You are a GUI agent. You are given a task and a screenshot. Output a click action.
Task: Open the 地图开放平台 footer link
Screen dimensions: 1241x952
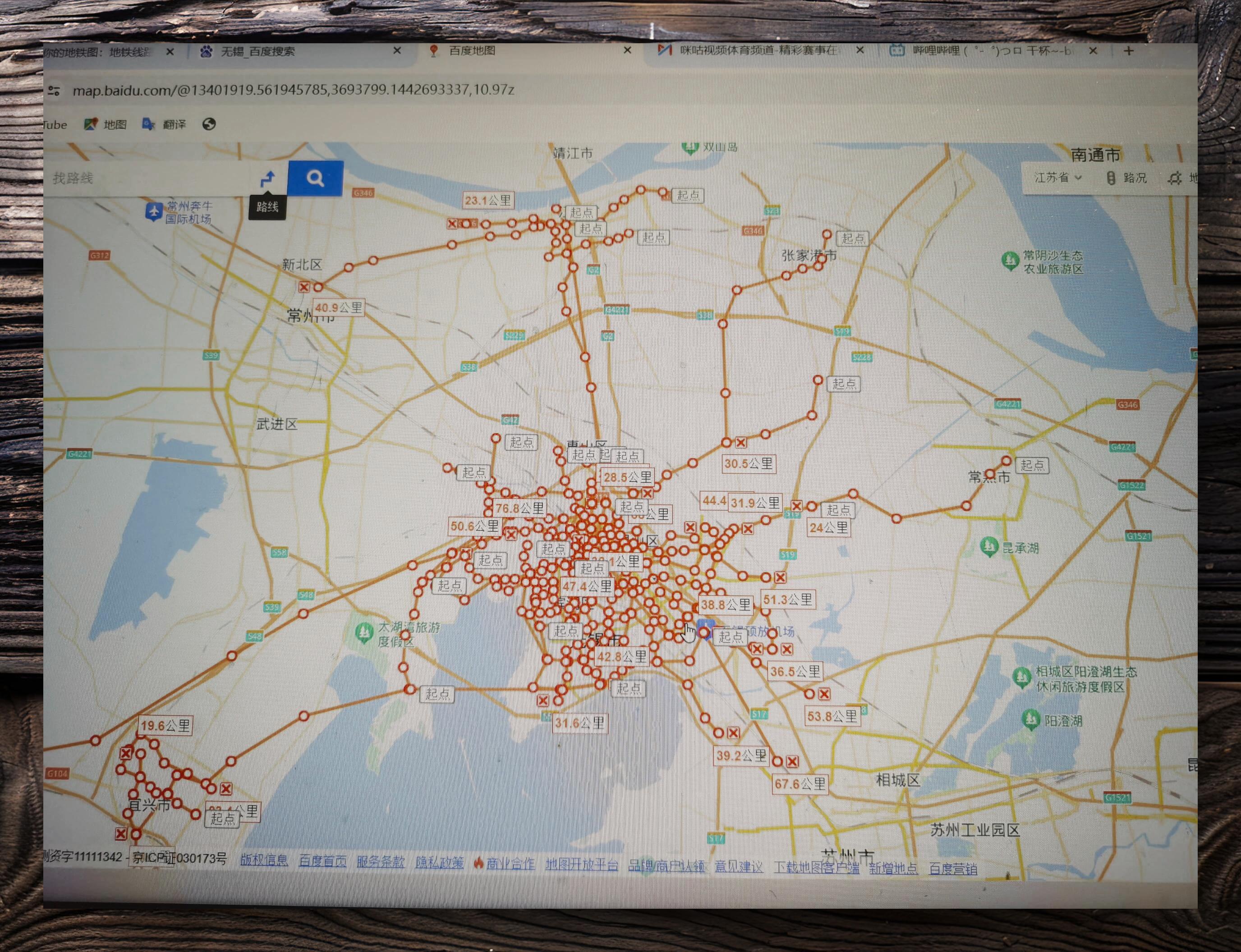(582, 865)
